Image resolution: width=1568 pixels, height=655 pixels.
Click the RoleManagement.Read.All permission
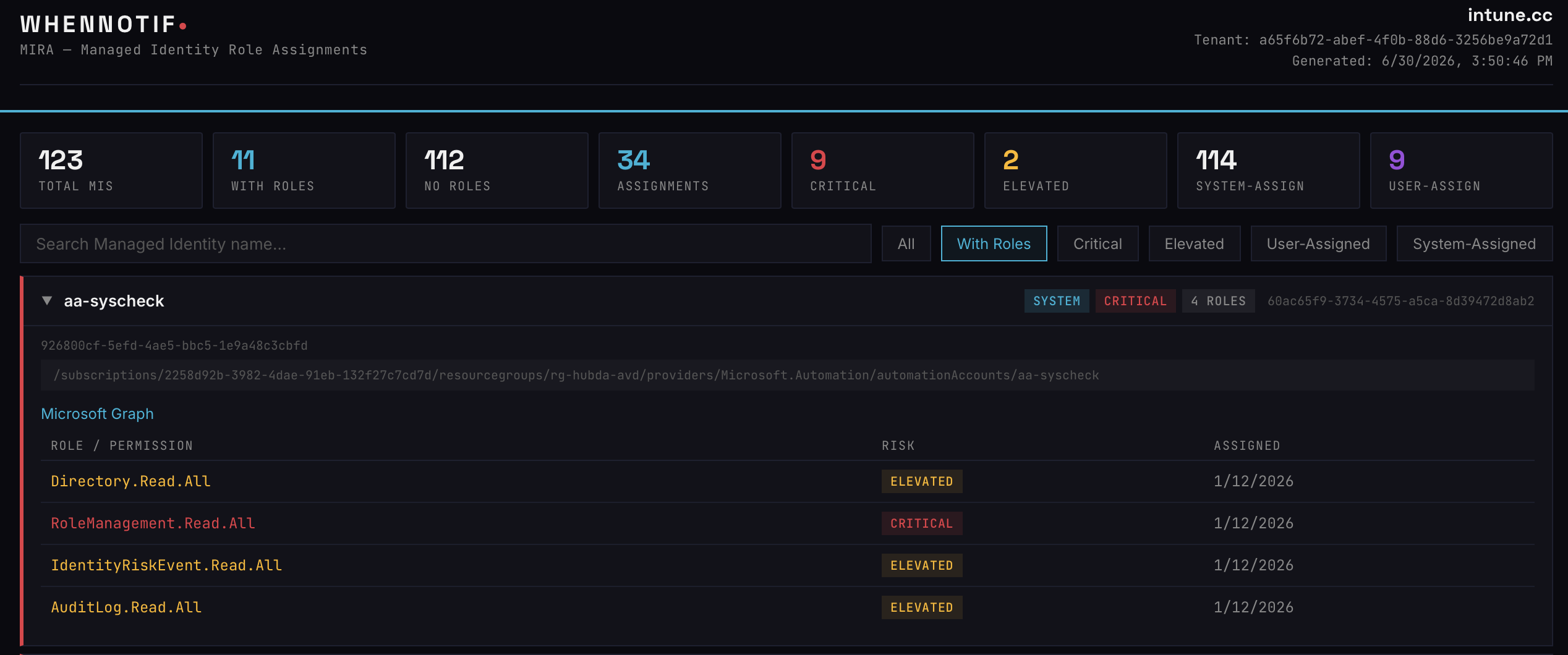pyautogui.click(x=153, y=523)
